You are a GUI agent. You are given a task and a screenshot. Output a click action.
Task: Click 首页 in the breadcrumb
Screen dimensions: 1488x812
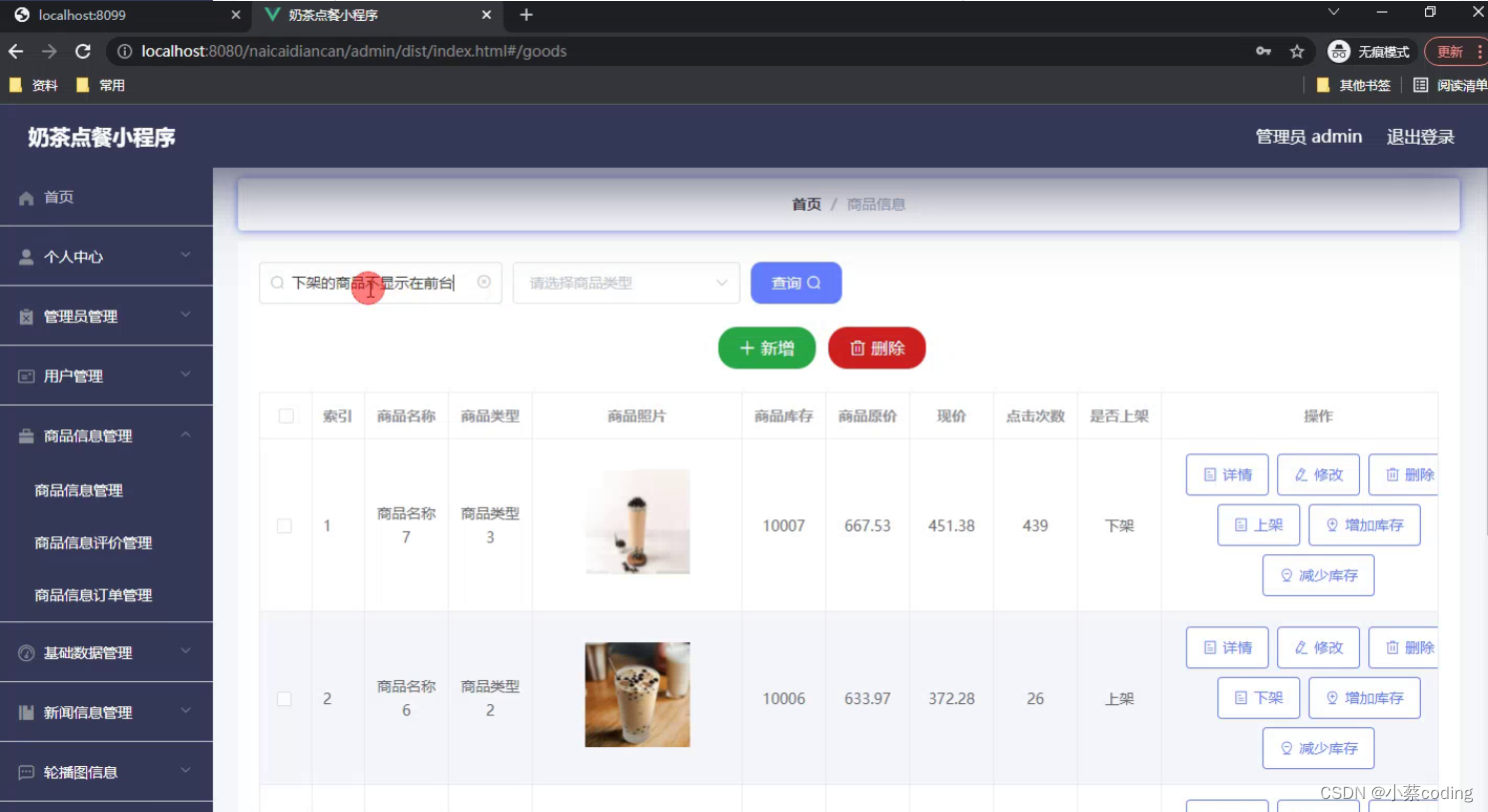click(806, 204)
